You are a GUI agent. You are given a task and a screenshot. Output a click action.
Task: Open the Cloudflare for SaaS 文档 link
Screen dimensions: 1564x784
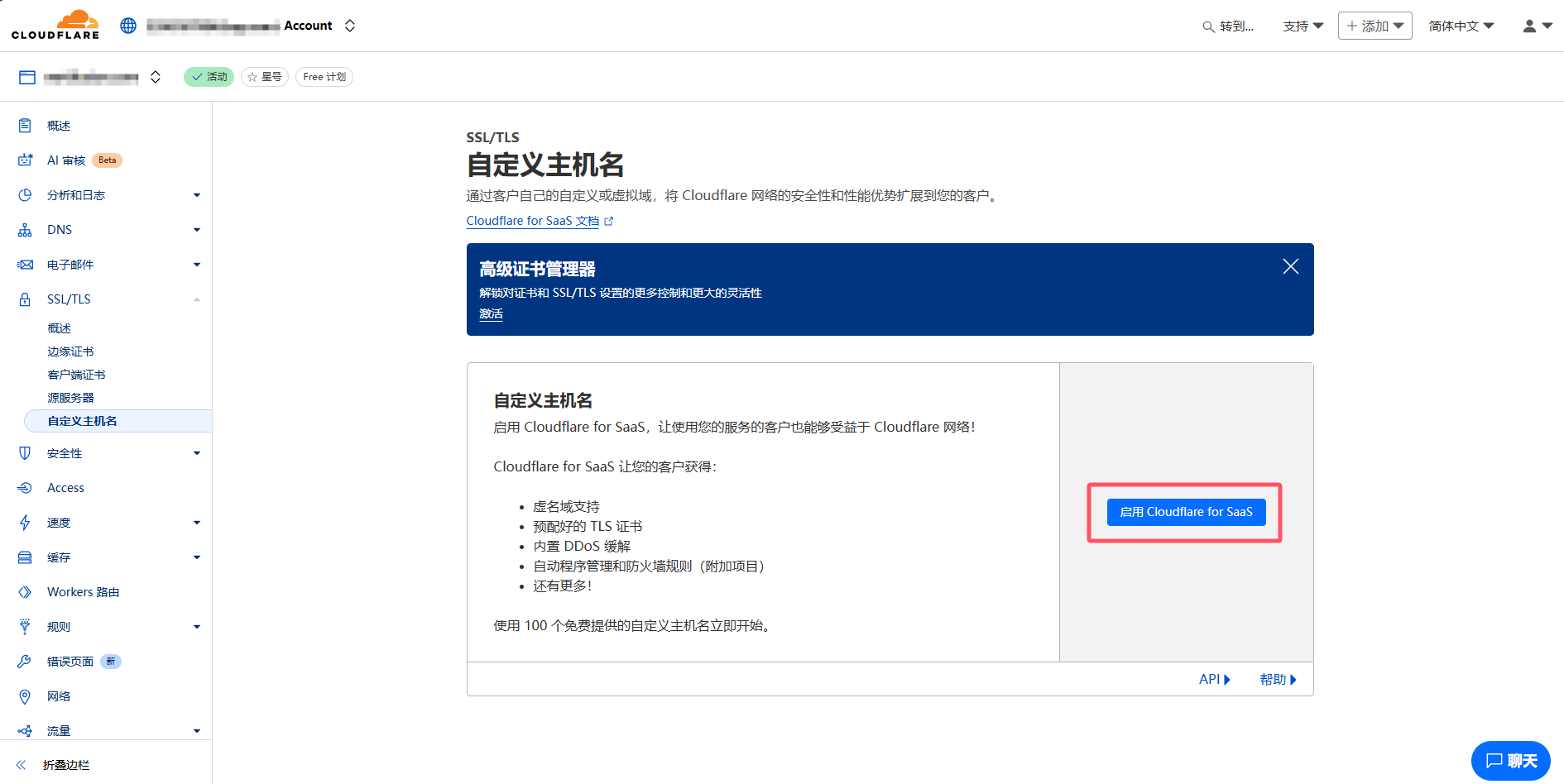tap(532, 221)
